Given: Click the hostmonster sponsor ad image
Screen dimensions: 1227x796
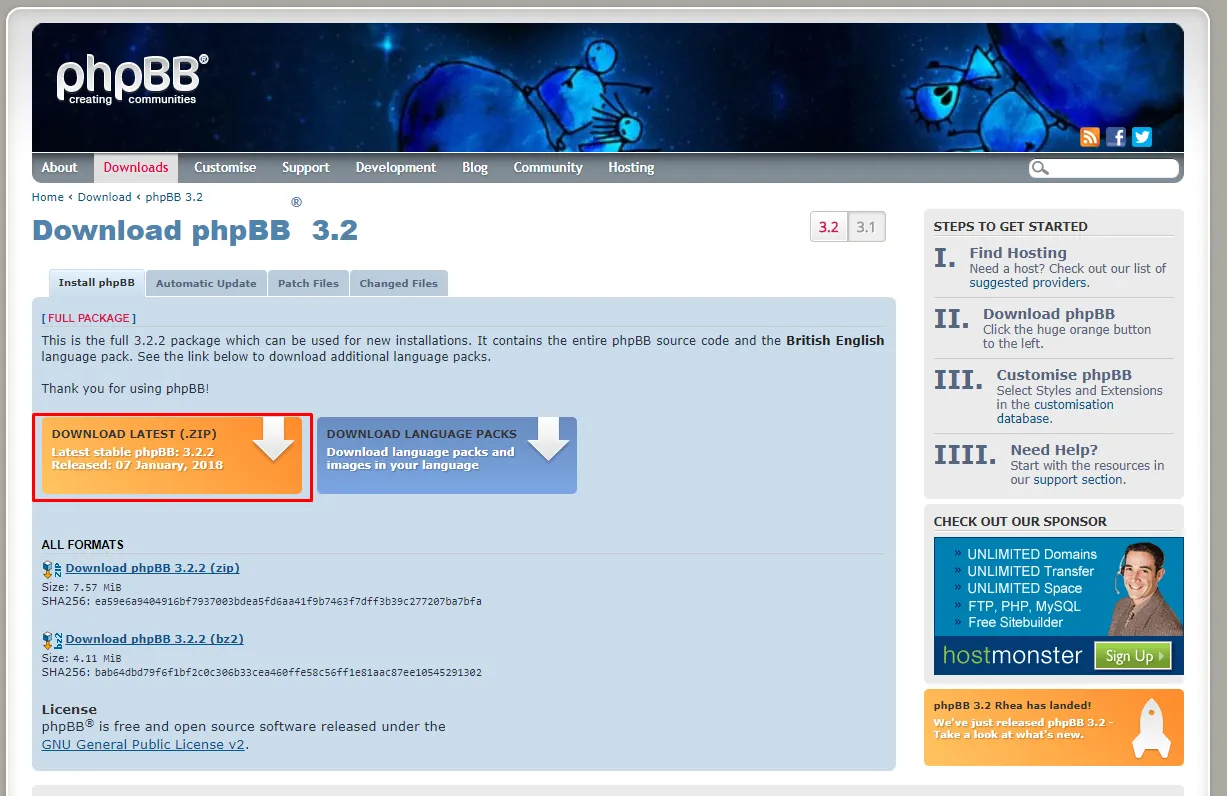Looking at the screenshot, I should pos(1058,606).
